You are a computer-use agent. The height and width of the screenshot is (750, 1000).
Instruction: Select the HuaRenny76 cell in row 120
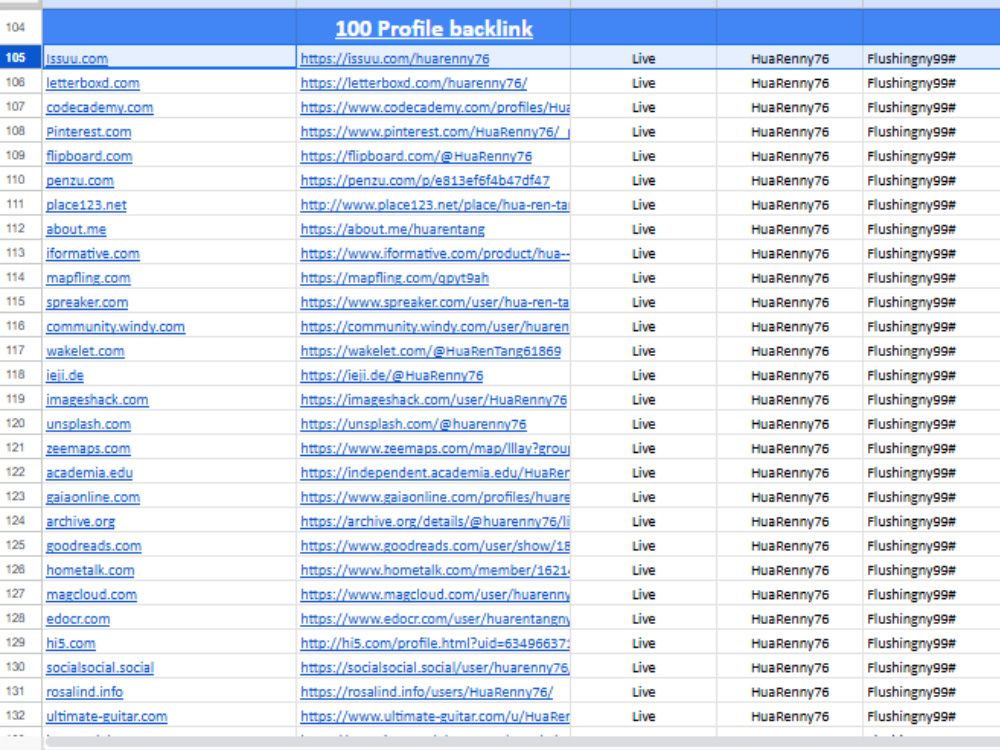[790, 424]
